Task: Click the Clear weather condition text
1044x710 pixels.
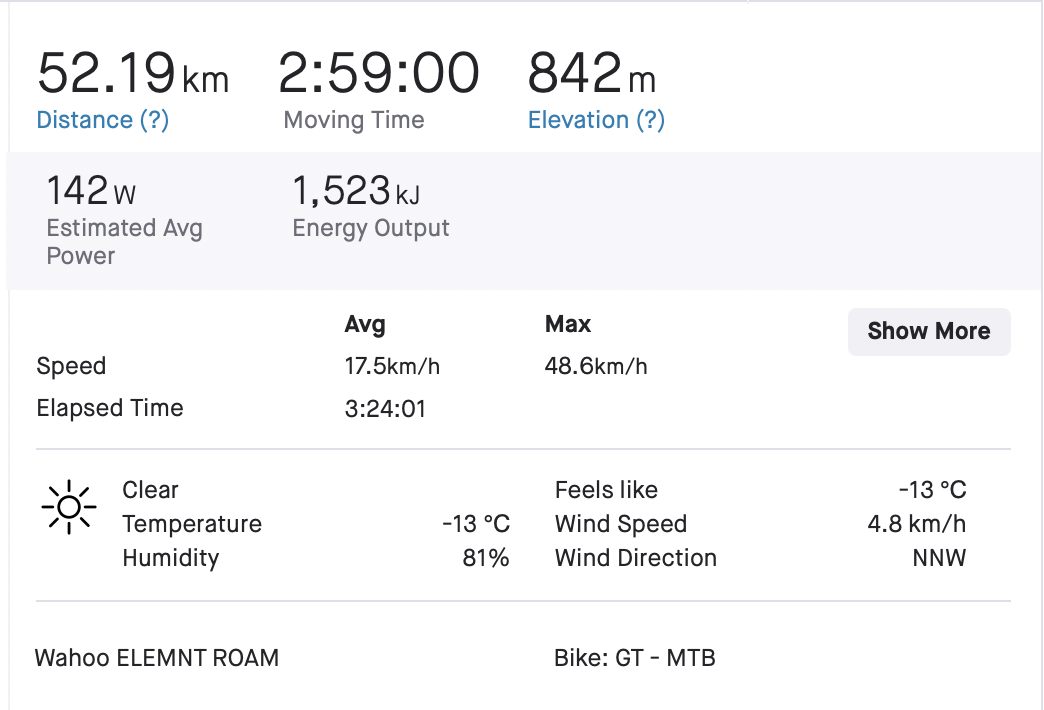Action: pyautogui.click(x=150, y=490)
